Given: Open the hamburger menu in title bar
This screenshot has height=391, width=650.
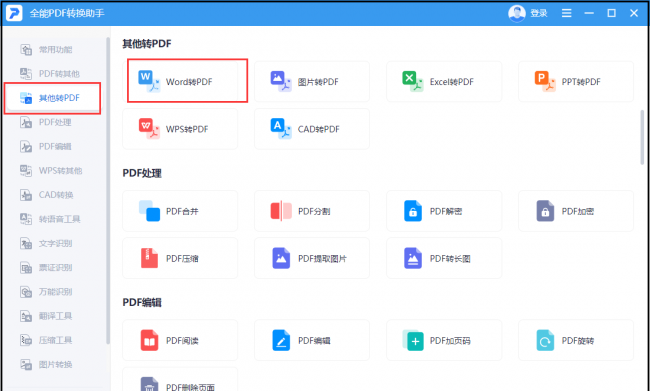Looking at the screenshot, I should click(566, 13).
